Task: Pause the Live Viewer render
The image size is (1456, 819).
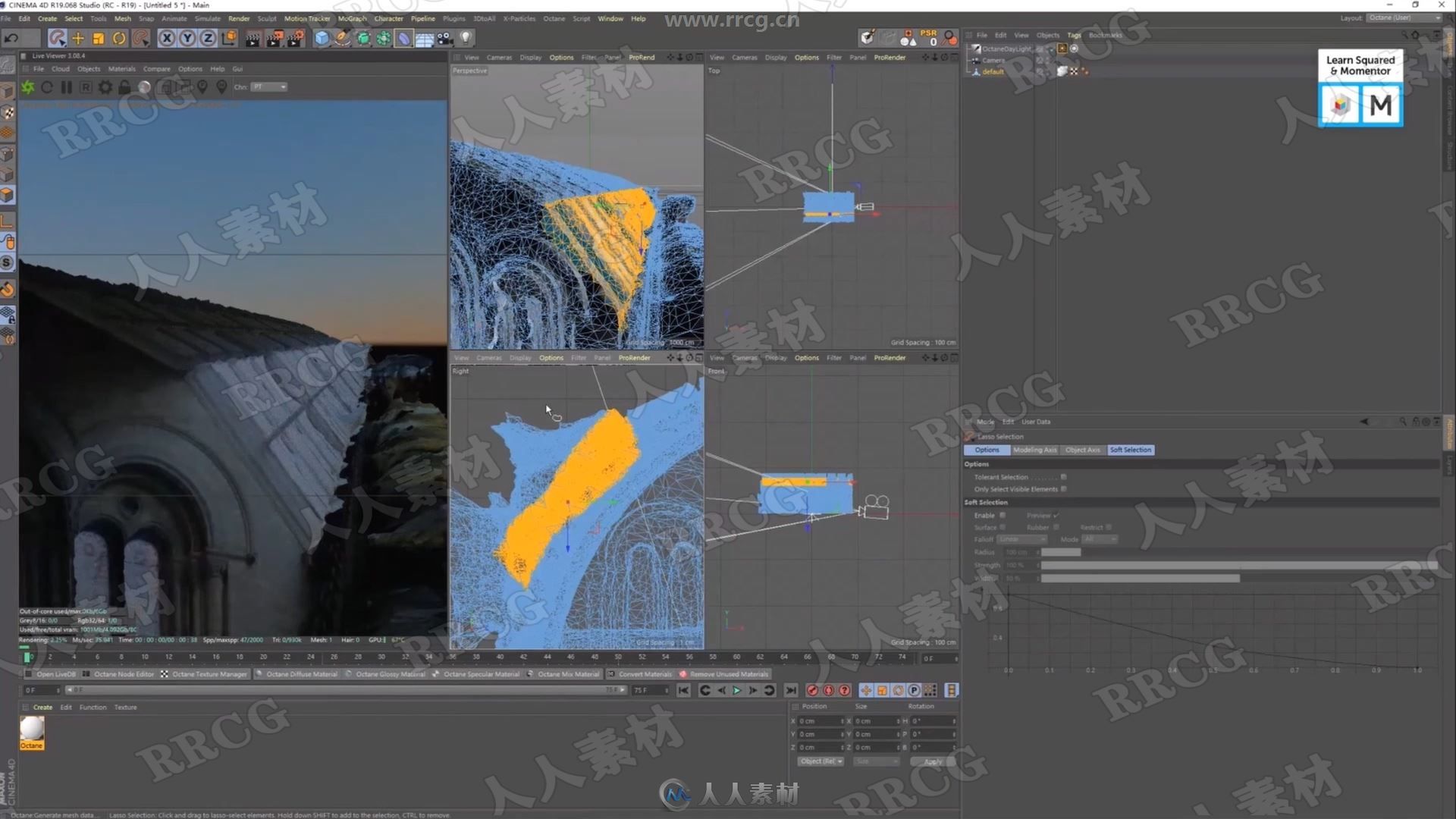Action: 67,87
